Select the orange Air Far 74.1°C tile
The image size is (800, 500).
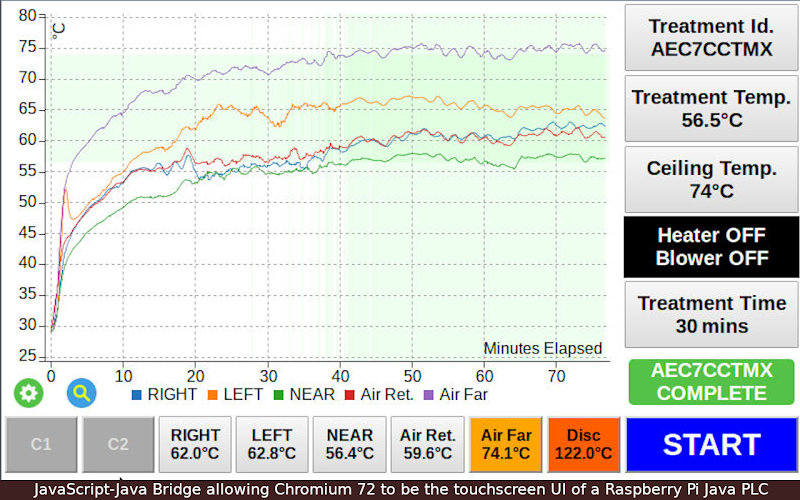point(506,444)
